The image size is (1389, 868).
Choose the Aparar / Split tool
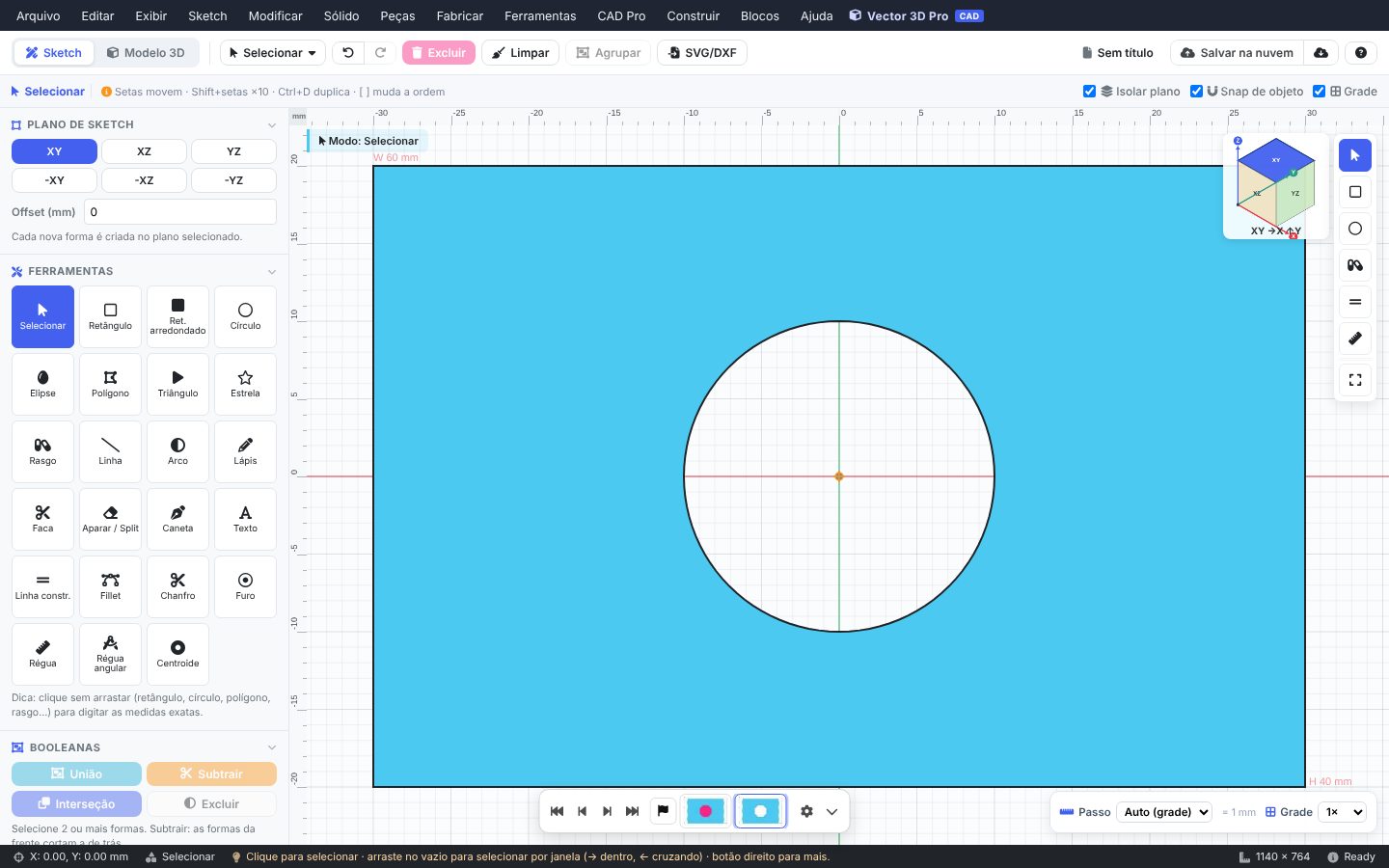click(110, 519)
